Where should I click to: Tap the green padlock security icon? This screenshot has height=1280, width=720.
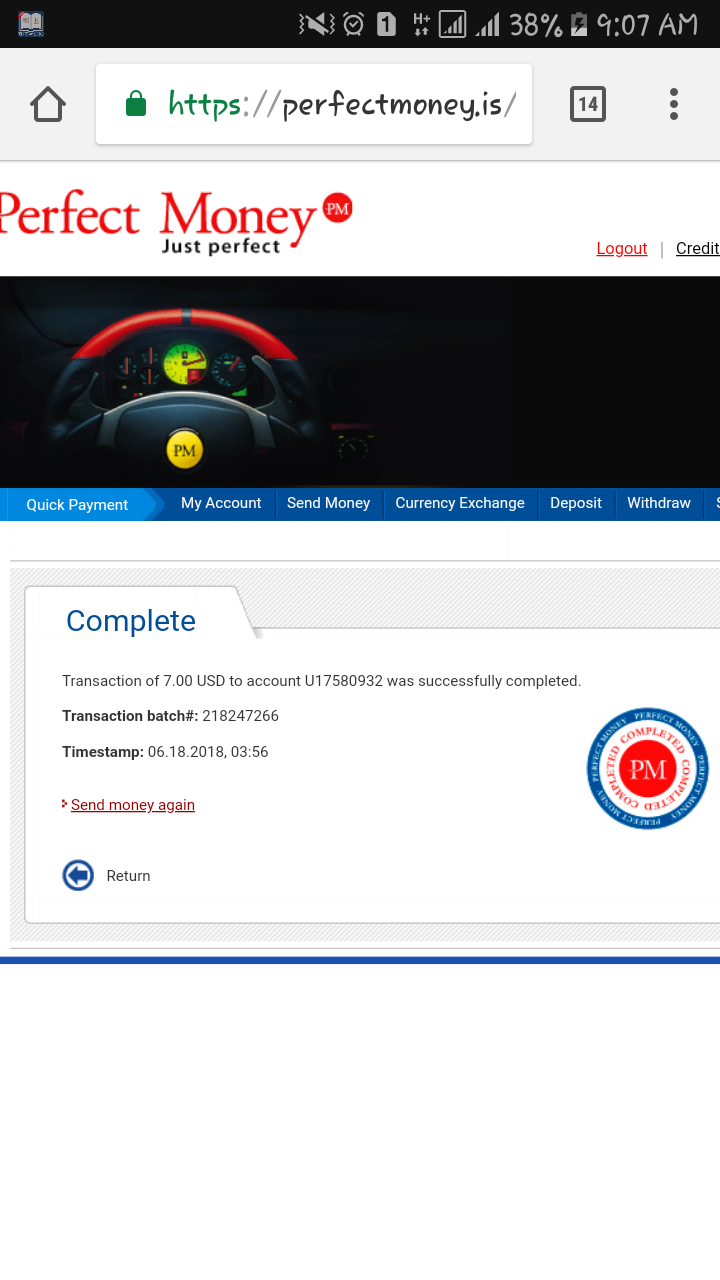point(136,104)
